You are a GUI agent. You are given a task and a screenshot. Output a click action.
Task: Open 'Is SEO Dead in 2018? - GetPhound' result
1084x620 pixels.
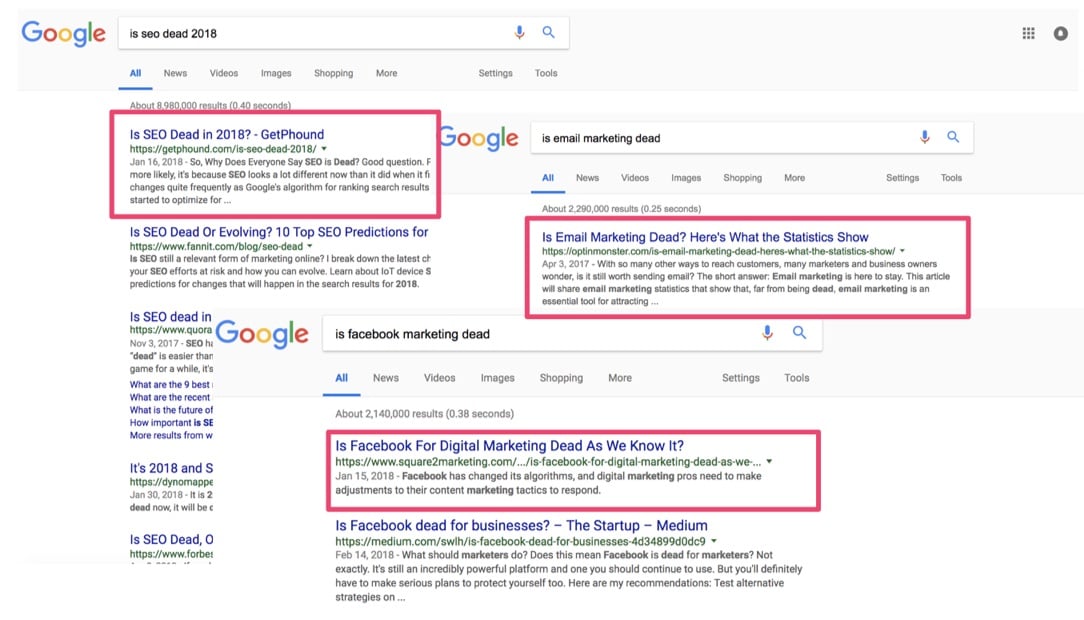227,134
